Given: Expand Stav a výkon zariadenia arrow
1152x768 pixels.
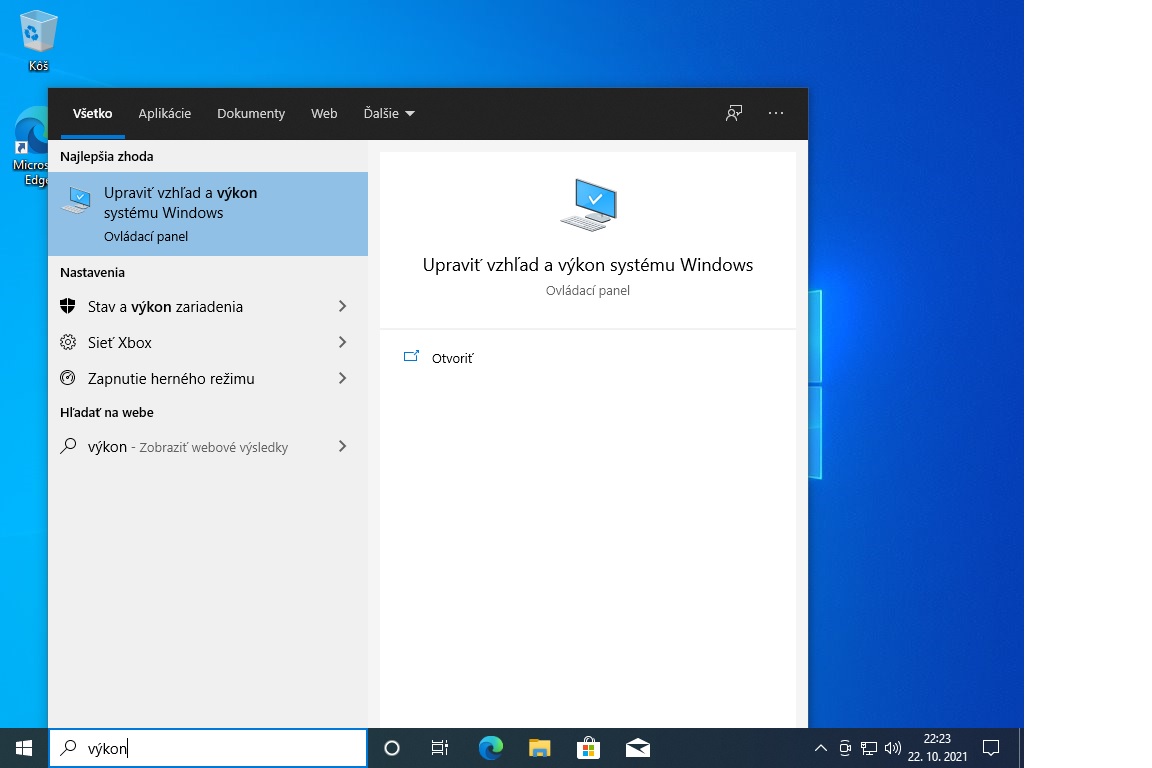Looking at the screenshot, I should (x=342, y=307).
